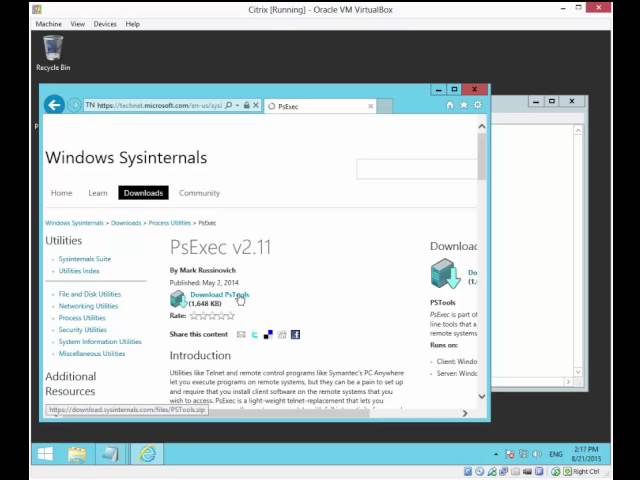
Task: Click the security lock icon in address bar
Action: tap(246, 105)
